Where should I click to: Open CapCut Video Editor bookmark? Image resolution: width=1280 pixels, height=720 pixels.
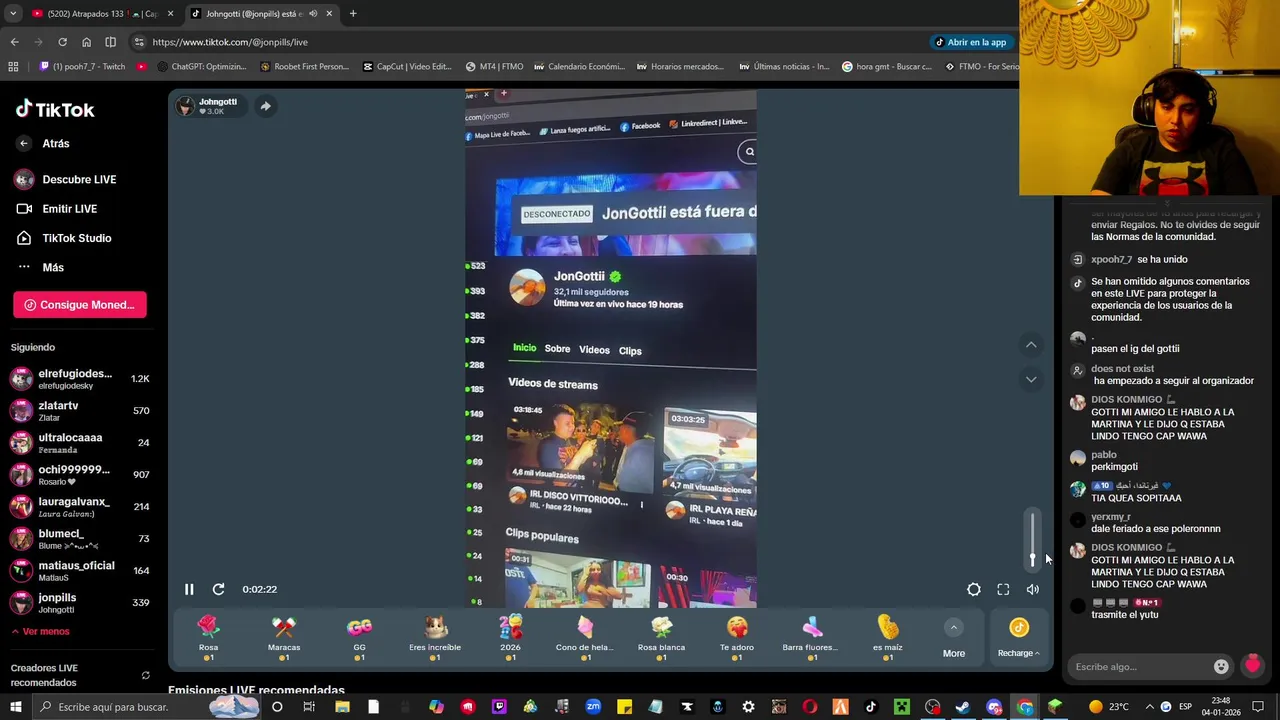[406, 67]
